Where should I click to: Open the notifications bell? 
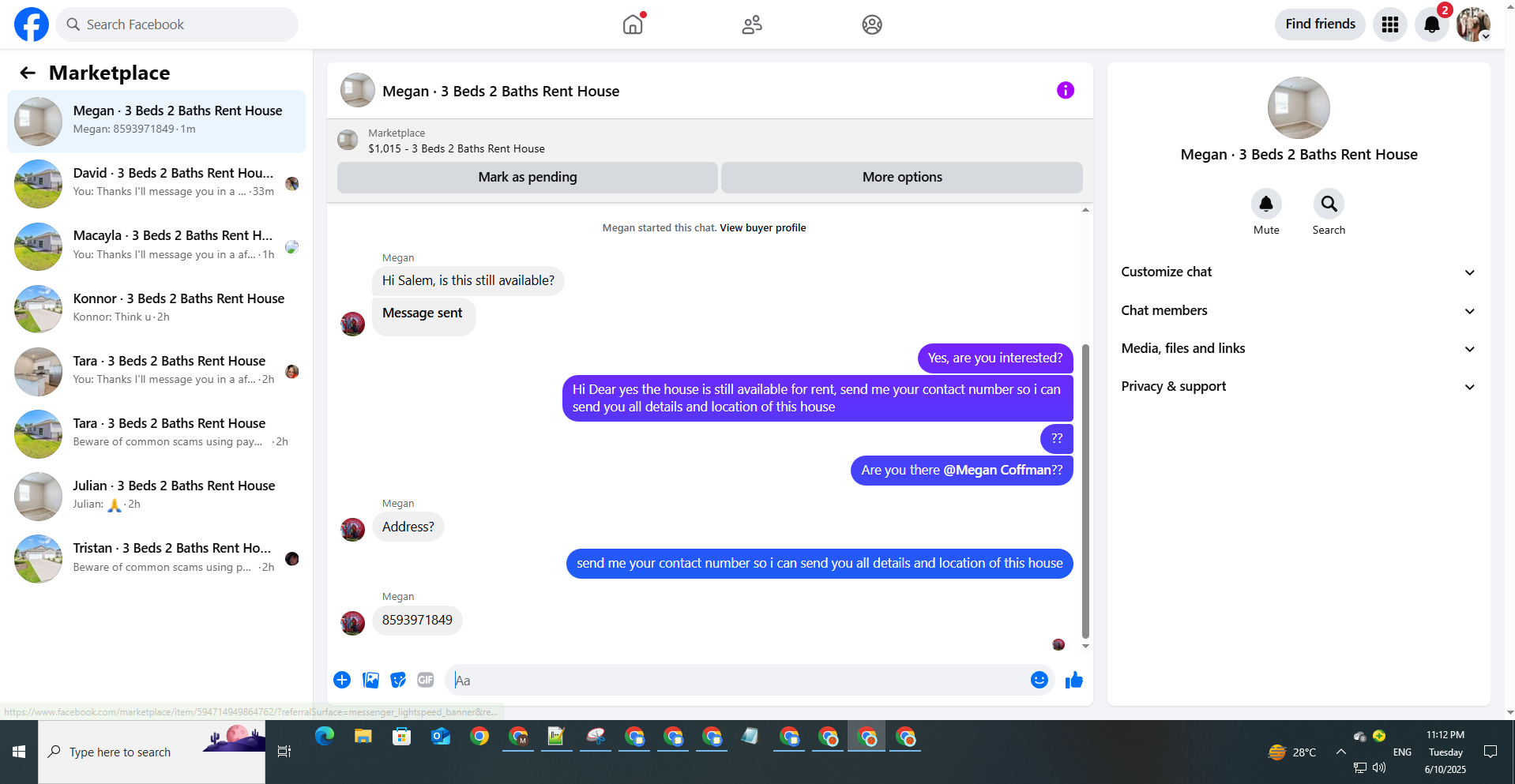coord(1432,24)
